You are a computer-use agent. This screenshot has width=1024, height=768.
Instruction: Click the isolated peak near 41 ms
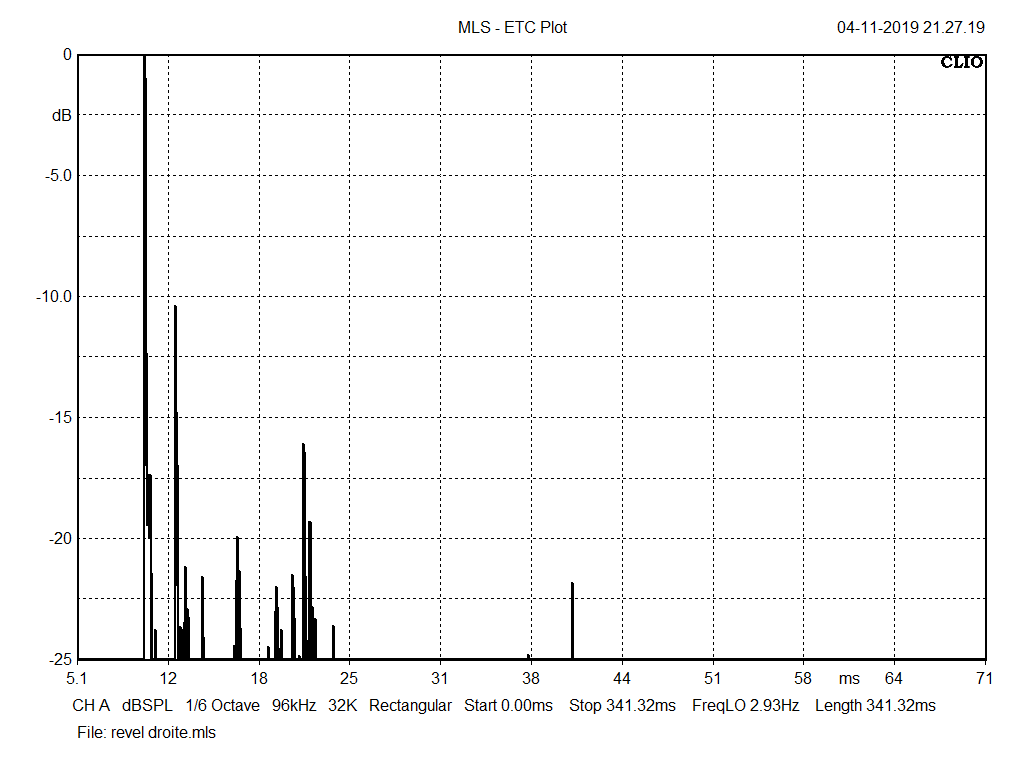(x=572, y=620)
